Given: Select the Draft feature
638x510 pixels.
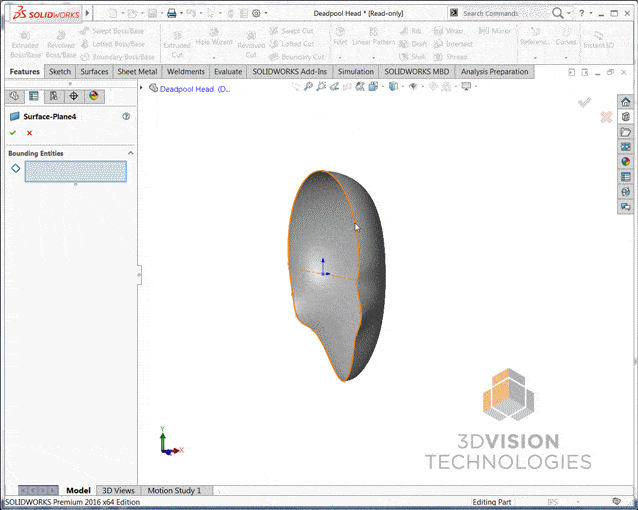Looking at the screenshot, I should (413, 44).
